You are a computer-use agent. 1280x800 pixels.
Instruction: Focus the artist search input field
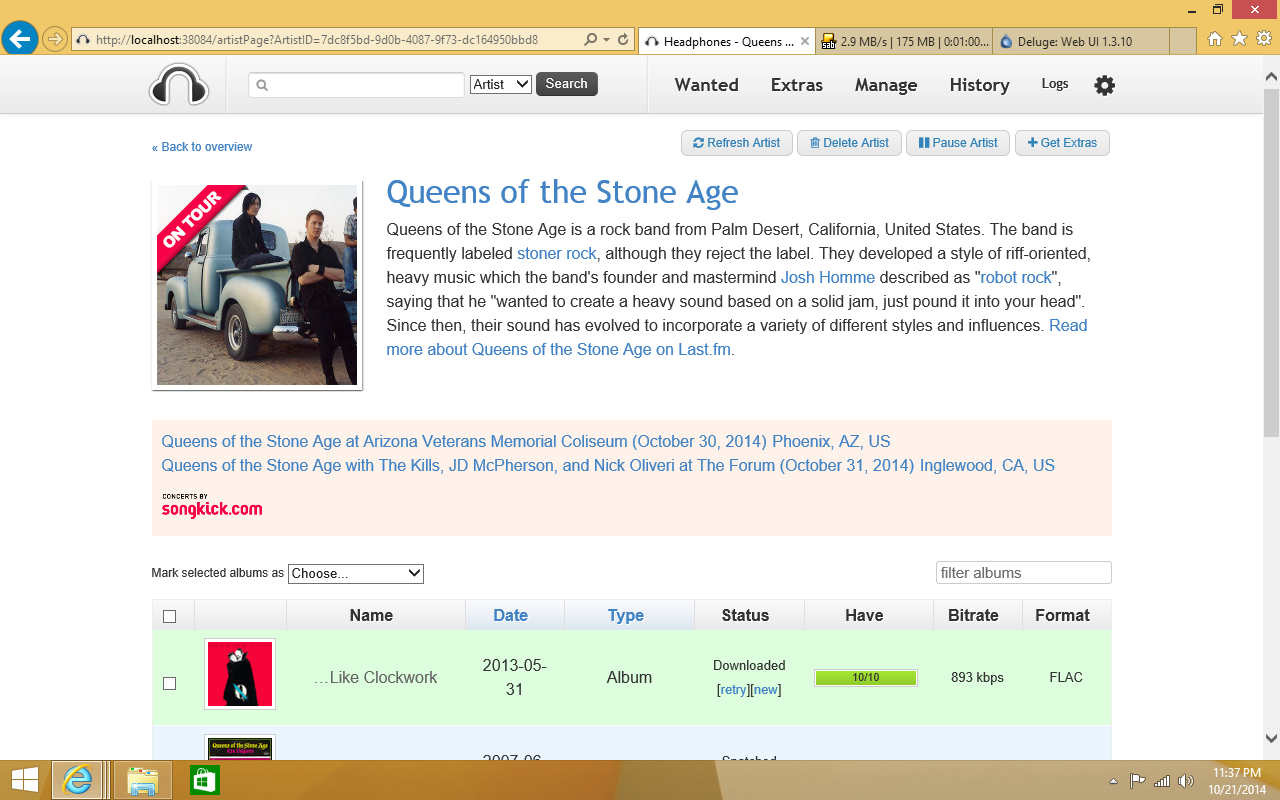(357, 85)
